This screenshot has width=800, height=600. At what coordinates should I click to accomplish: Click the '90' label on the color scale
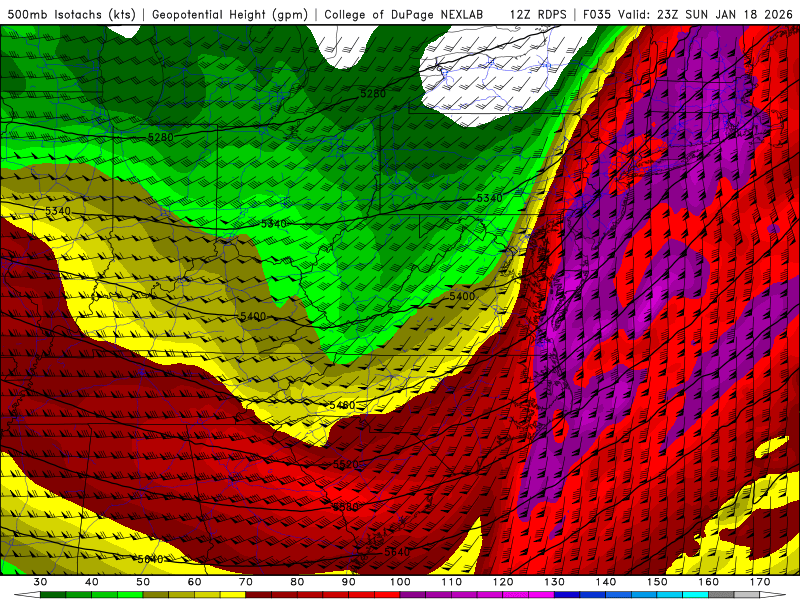click(x=348, y=582)
